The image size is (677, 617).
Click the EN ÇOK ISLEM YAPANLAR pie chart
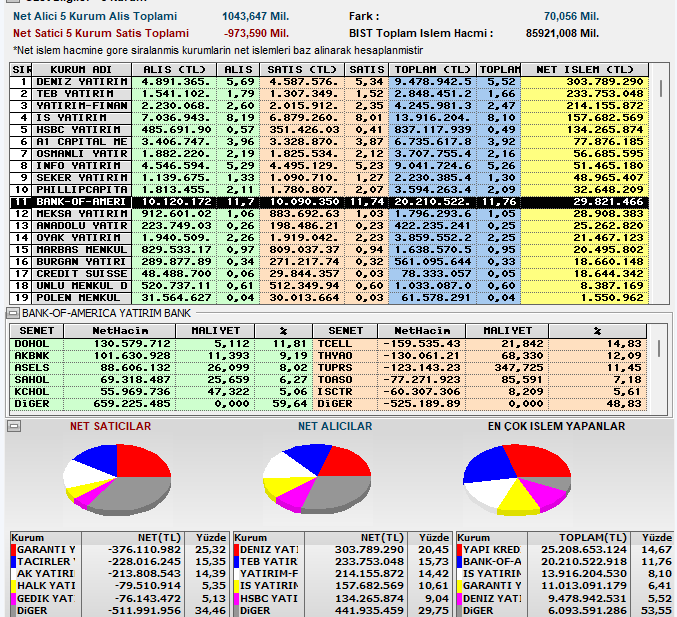517,480
